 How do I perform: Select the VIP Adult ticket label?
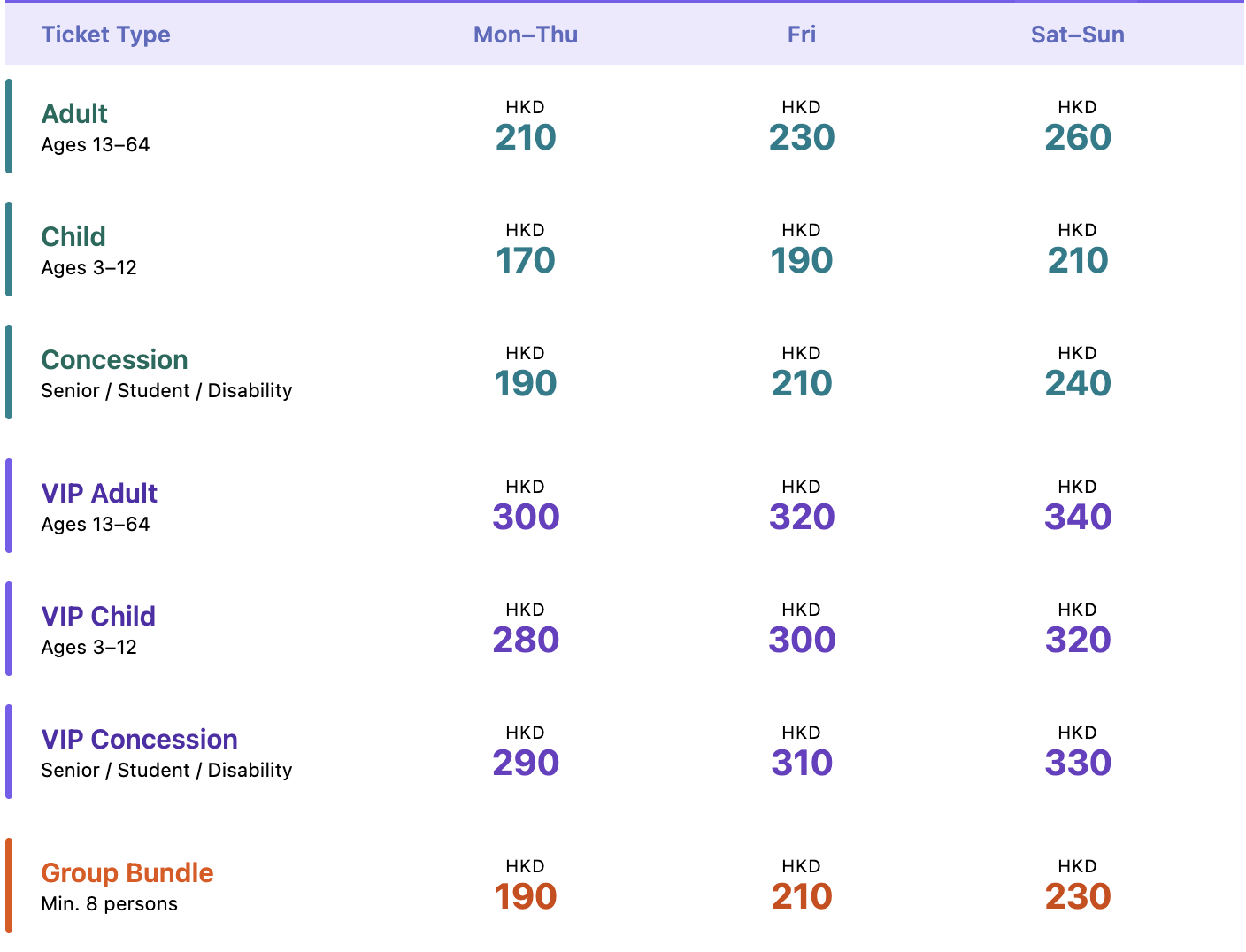tap(99, 493)
